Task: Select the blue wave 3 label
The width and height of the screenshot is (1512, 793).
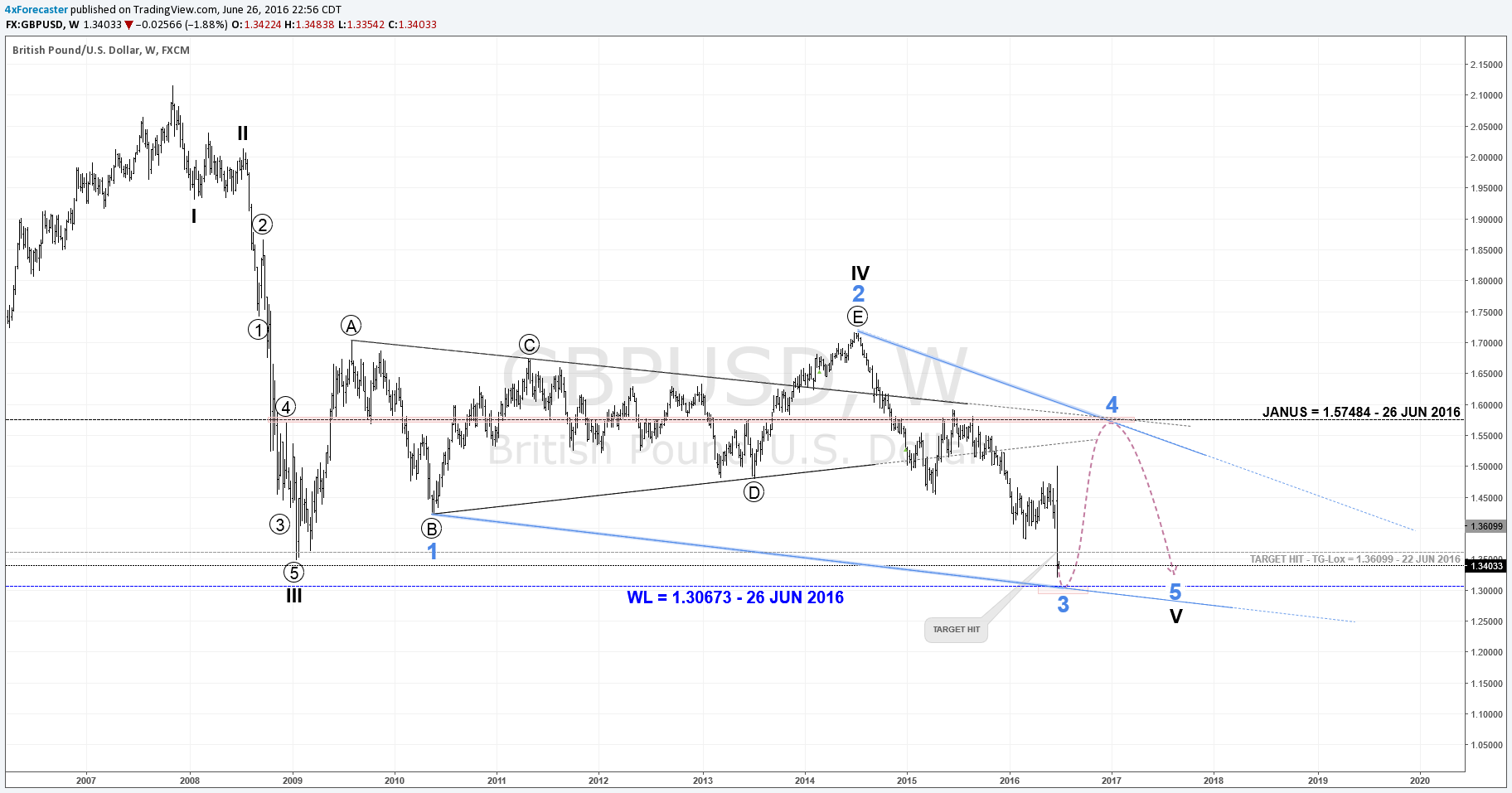Action: [x=1063, y=605]
